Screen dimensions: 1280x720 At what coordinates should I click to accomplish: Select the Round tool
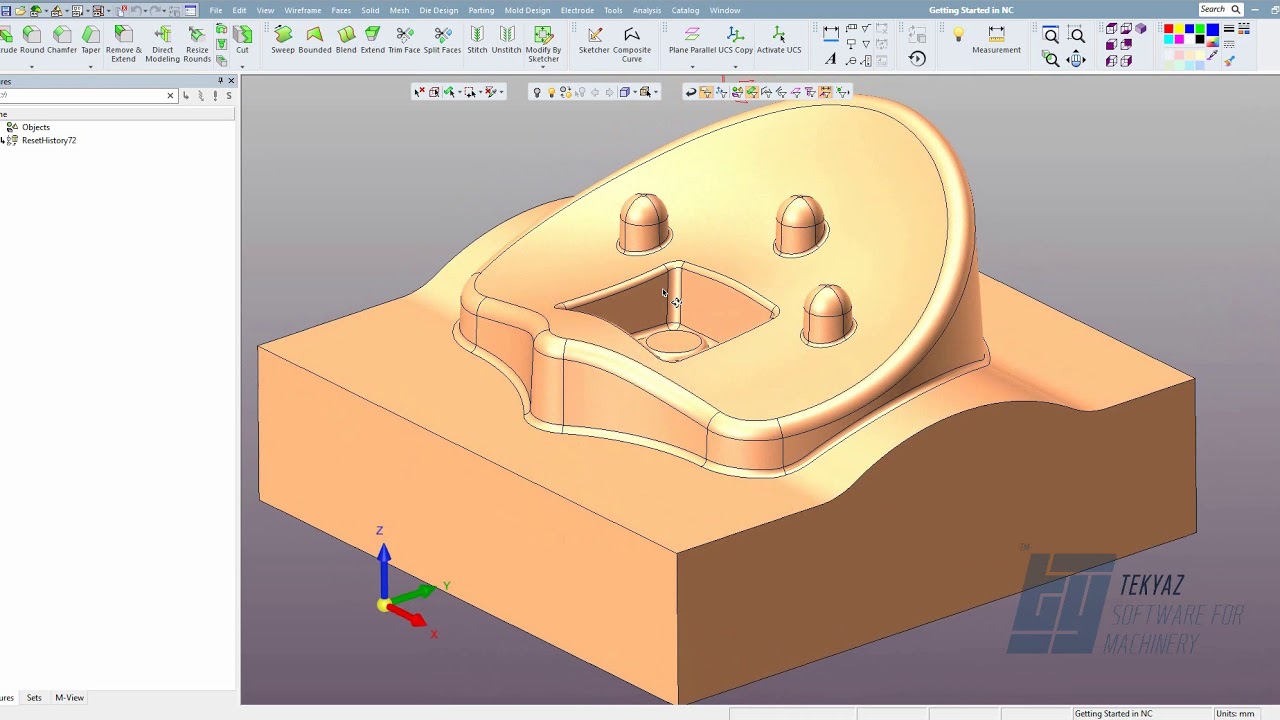[32, 40]
